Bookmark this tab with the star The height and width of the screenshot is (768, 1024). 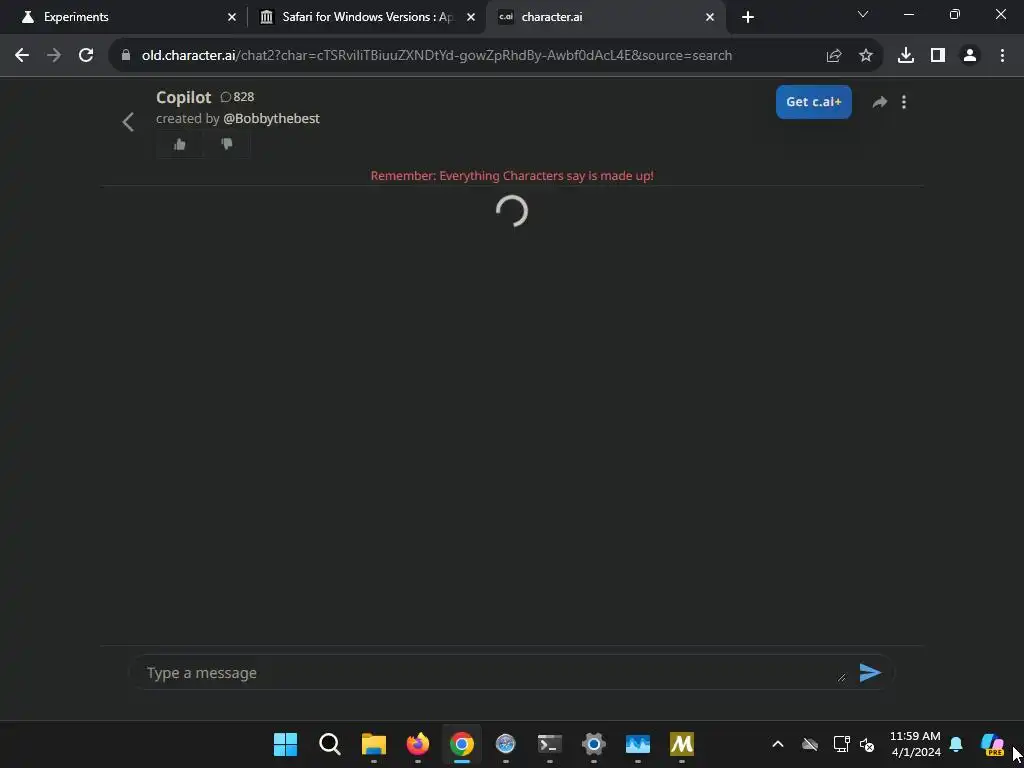click(x=865, y=56)
